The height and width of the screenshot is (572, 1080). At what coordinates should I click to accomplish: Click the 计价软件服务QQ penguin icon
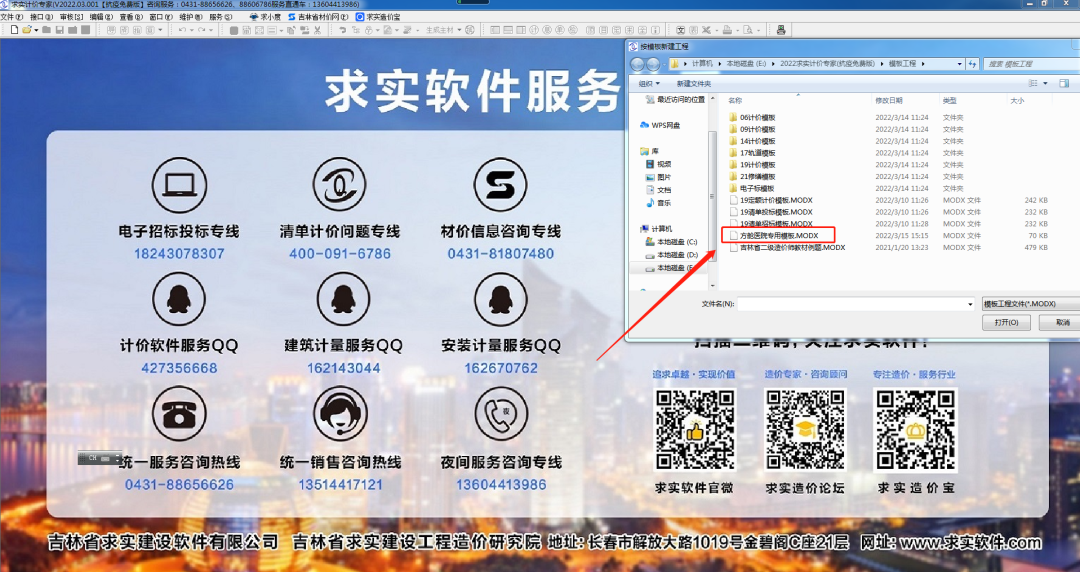178,299
